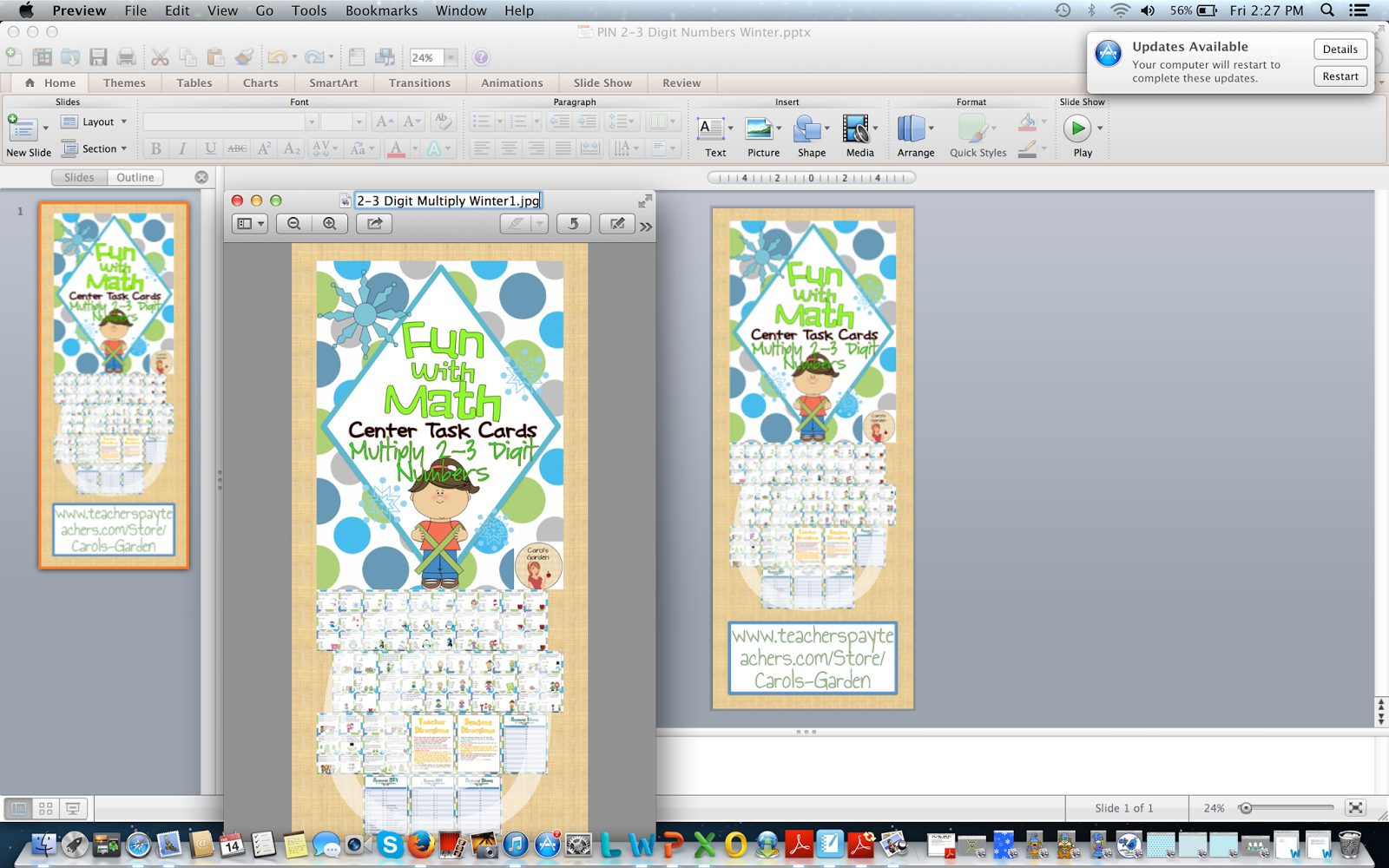Rotate the image in Preview
The image size is (1389, 868).
[573, 224]
